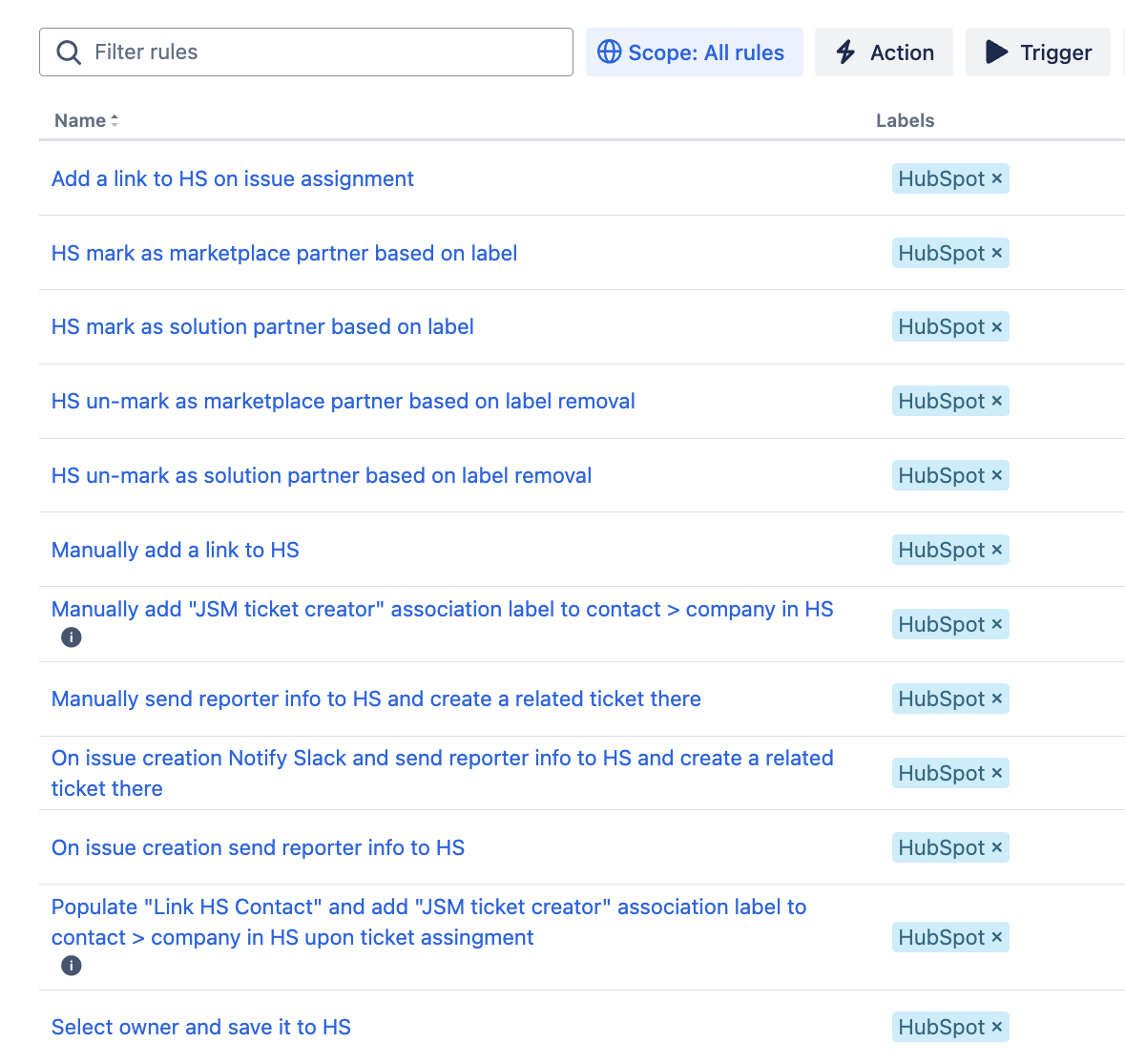This screenshot has height=1064, width=1125.
Task: Open On issue creation send reporter info to HS
Action: pos(259,847)
